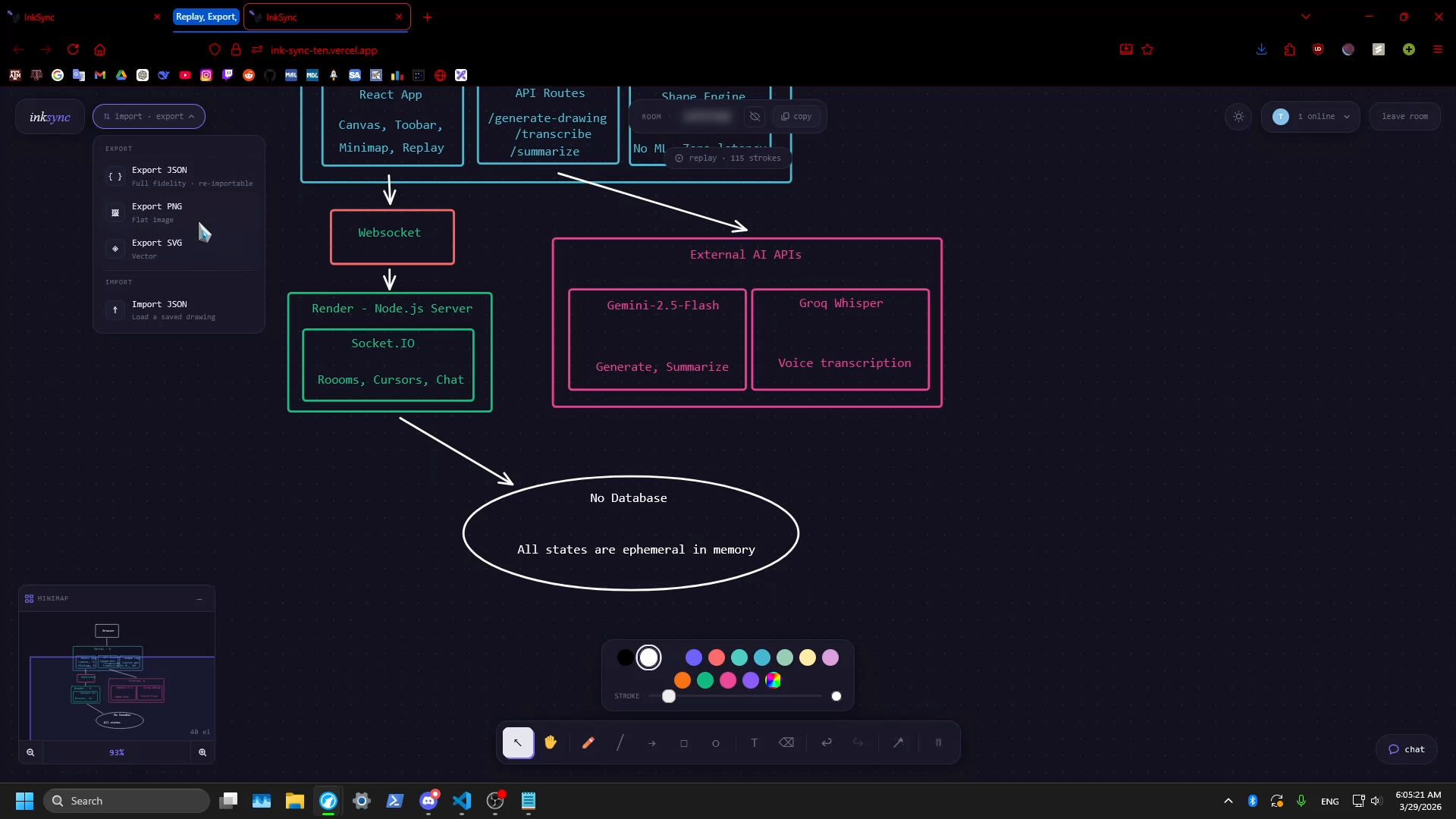Open the magic wand AI tool
The width and height of the screenshot is (1456, 819).
[899, 743]
